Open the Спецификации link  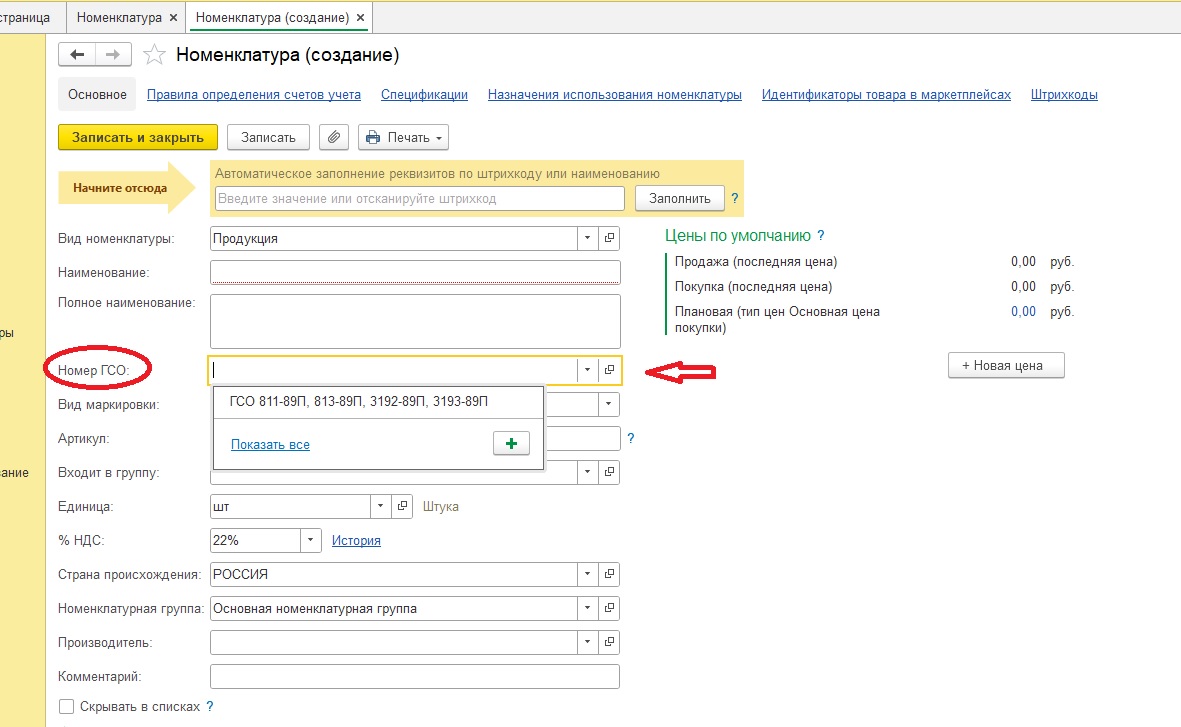424,94
